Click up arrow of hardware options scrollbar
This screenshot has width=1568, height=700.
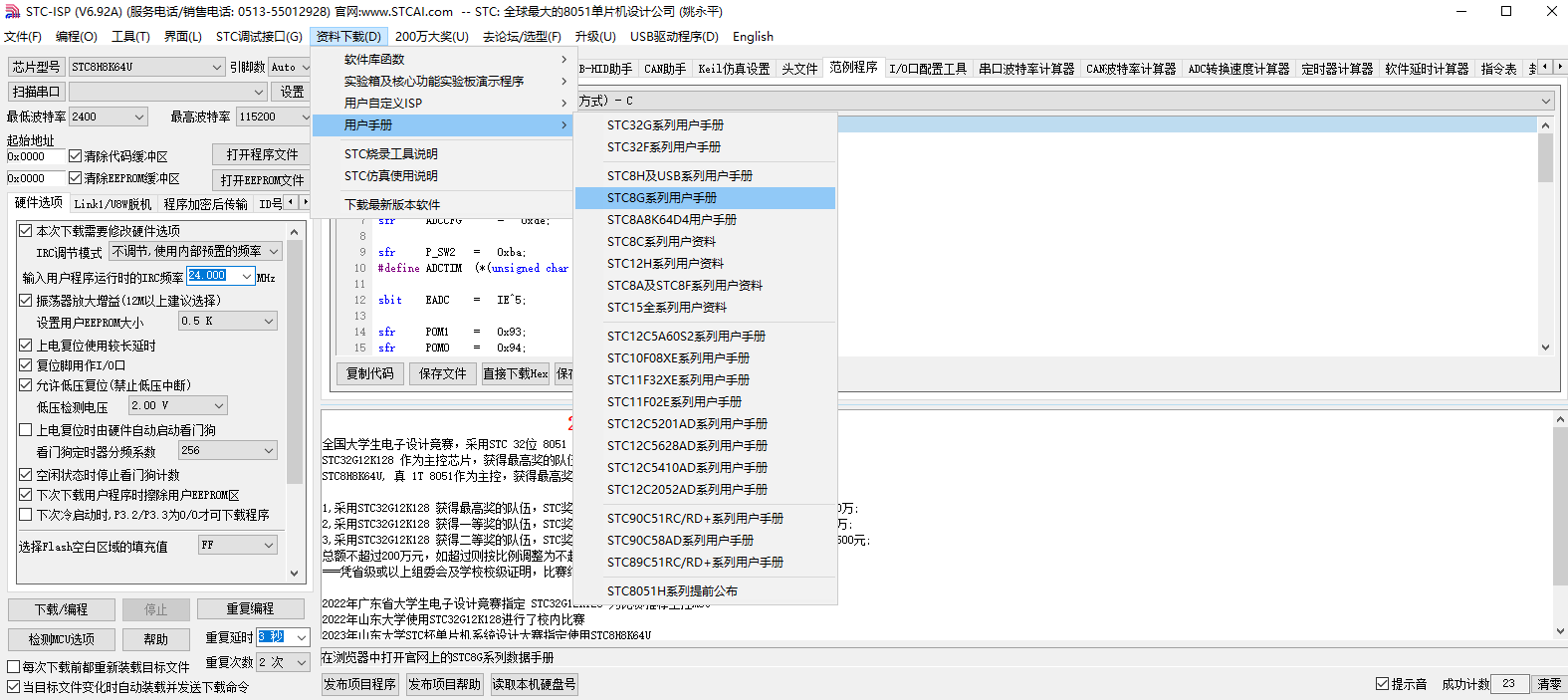point(295,231)
